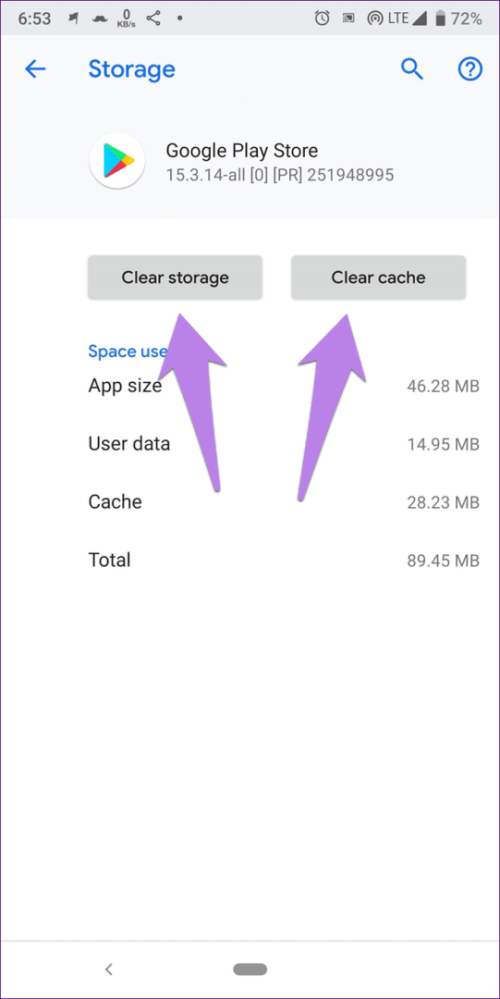The height and width of the screenshot is (999, 500).
Task: Tap the home pill in navigation bar
Action: [250, 970]
